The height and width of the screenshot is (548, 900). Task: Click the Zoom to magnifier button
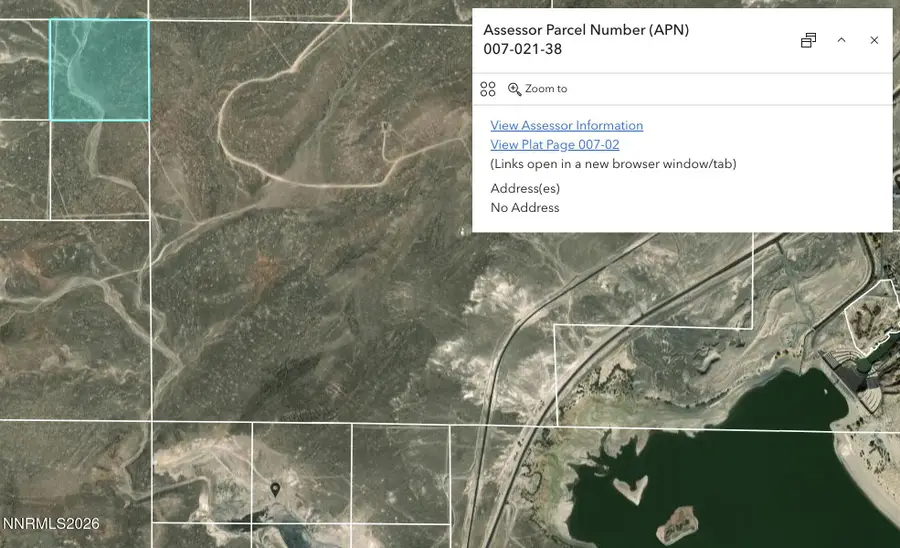(x=537, y=89)
